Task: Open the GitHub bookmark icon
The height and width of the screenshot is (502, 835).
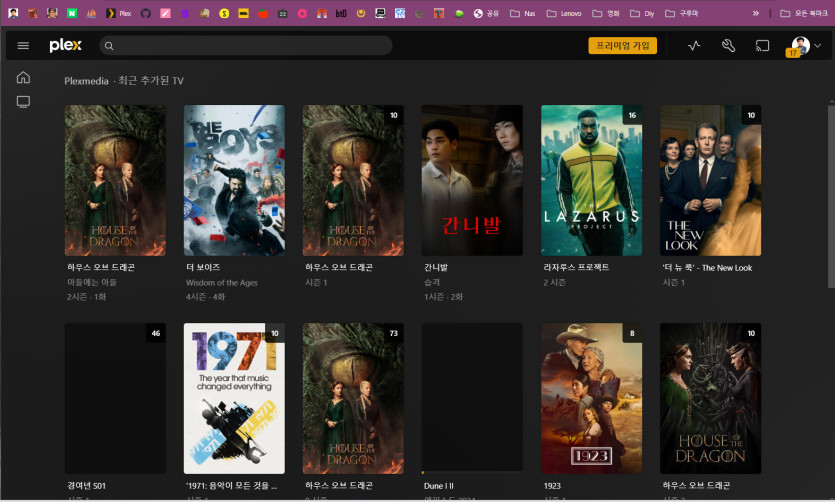Action: [x=146, y=13]
